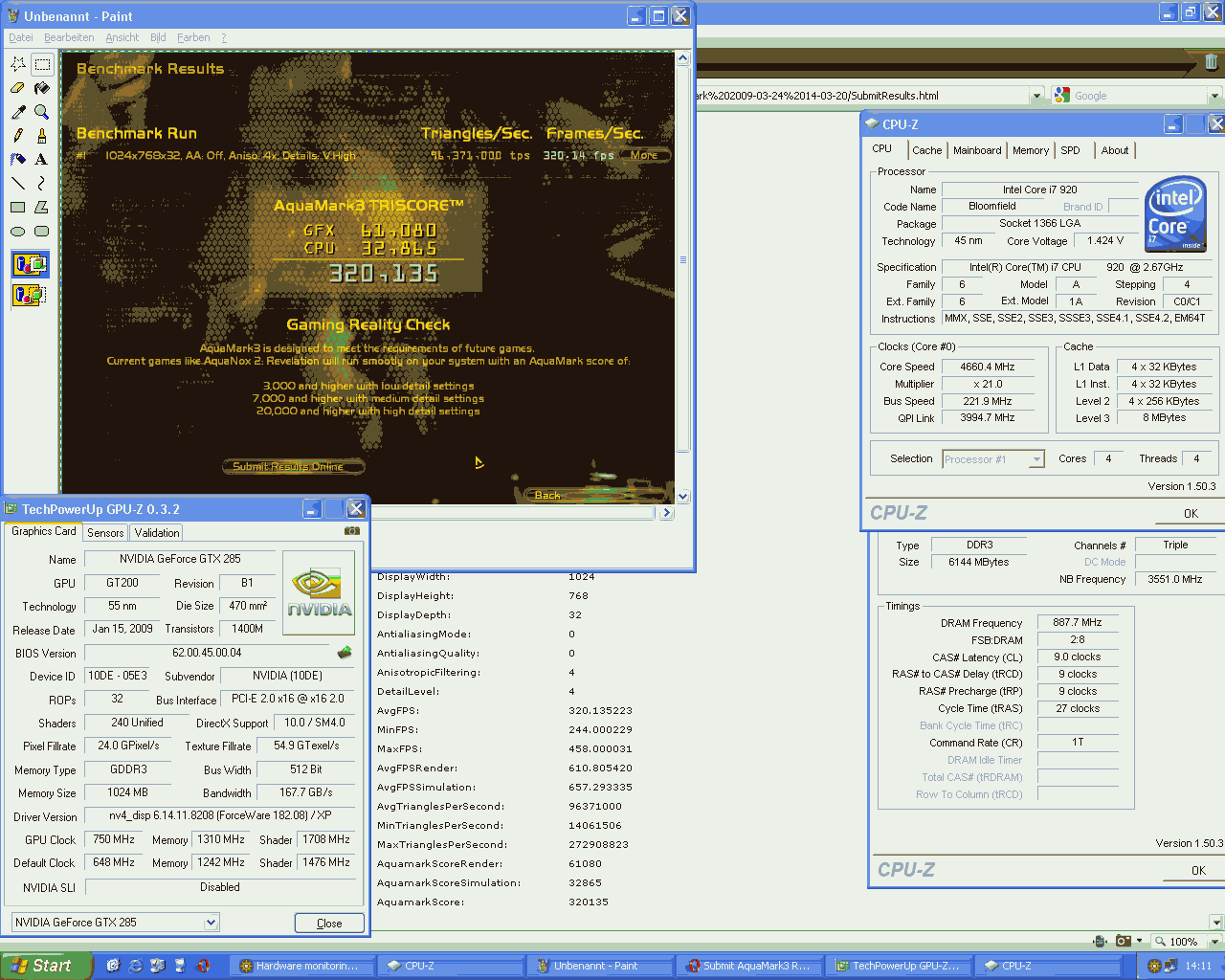The width and height of the screenshot is (1225, 980).
Task: Switch to Submit AquaMark3 browser taskbar button
Action: tap(749, 966)
